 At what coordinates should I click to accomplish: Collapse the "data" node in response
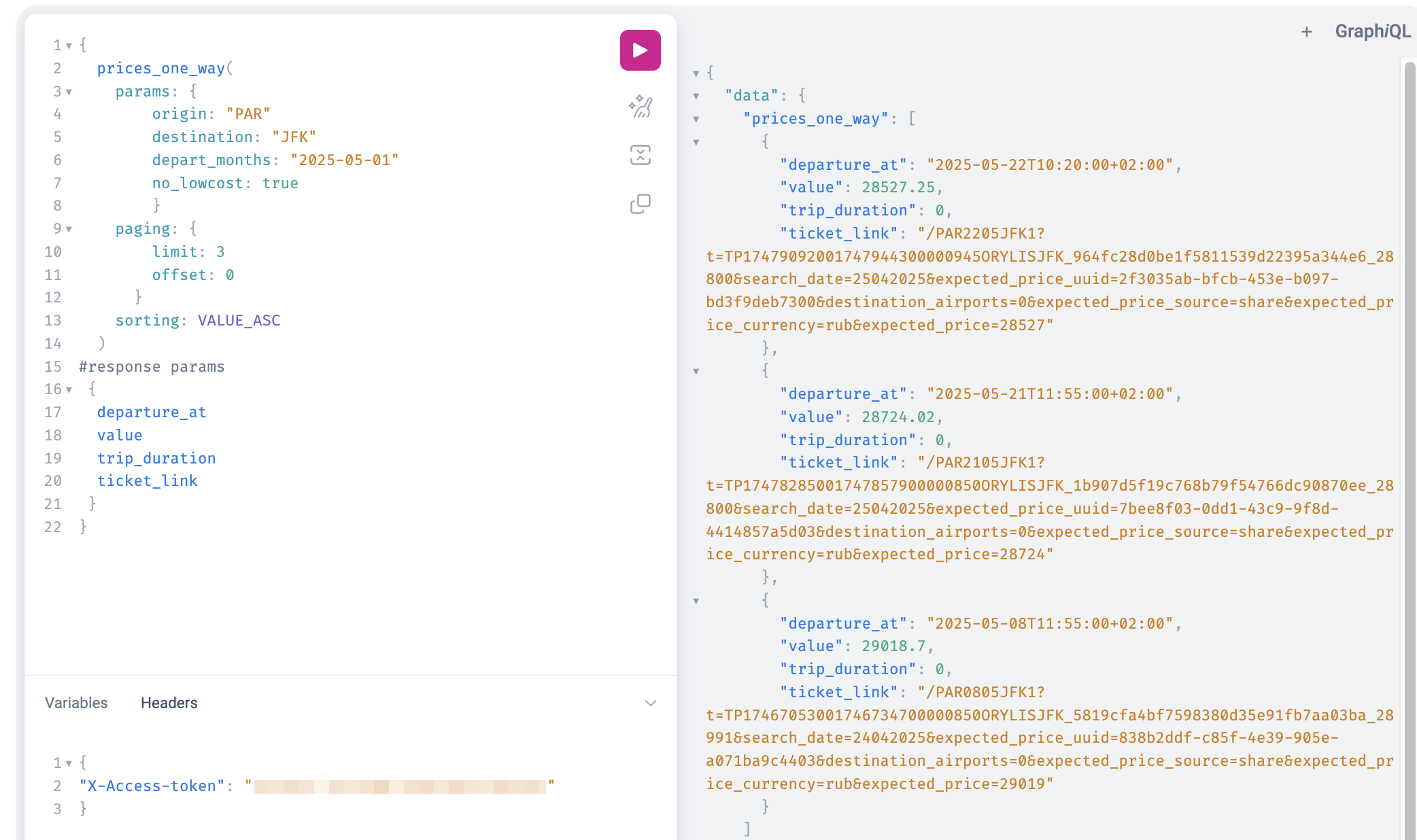click(x=696, y=97)
